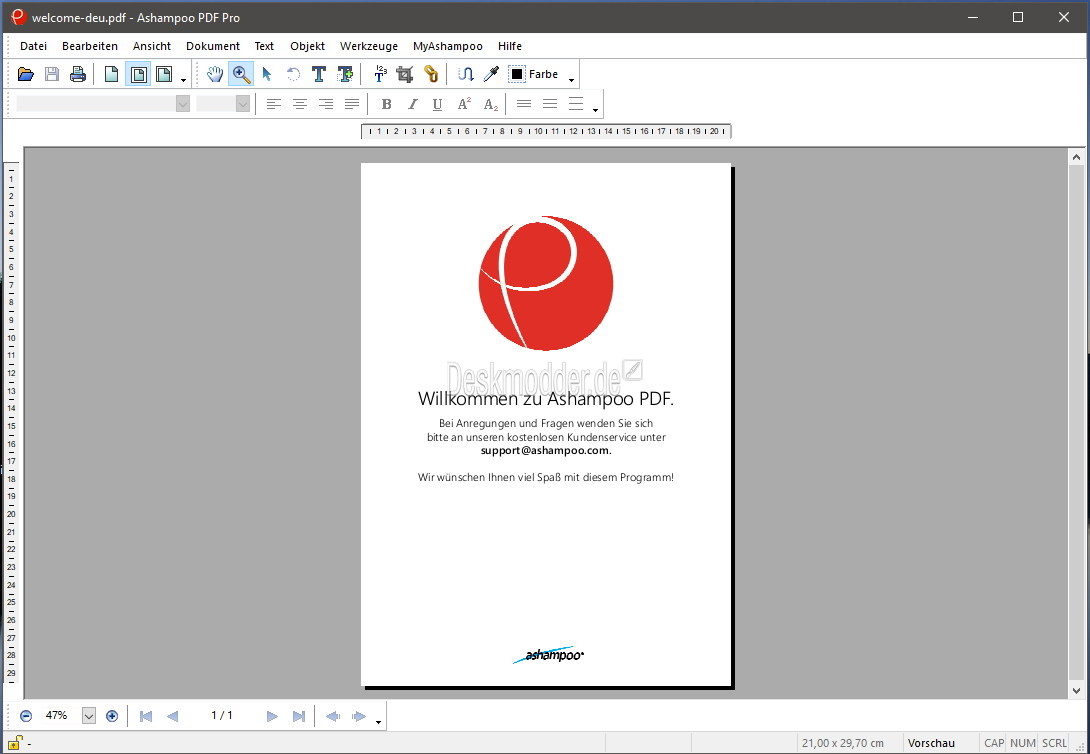Click the yellow padlock security status icon
The height and width of the screenshot is (754, 1090).
click(15, 743)
